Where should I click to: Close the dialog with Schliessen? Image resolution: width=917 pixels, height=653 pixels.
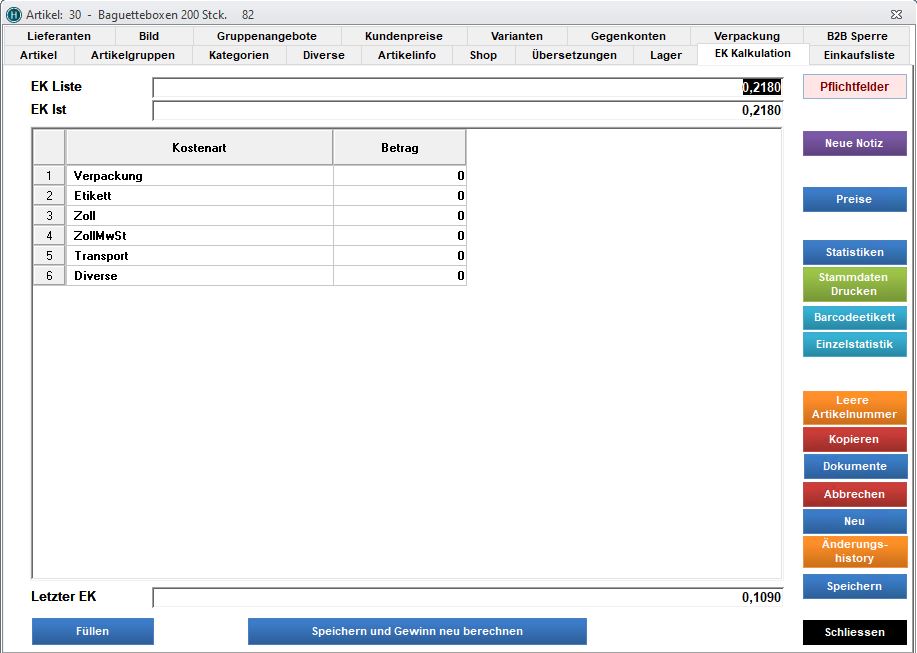(854, 632)
